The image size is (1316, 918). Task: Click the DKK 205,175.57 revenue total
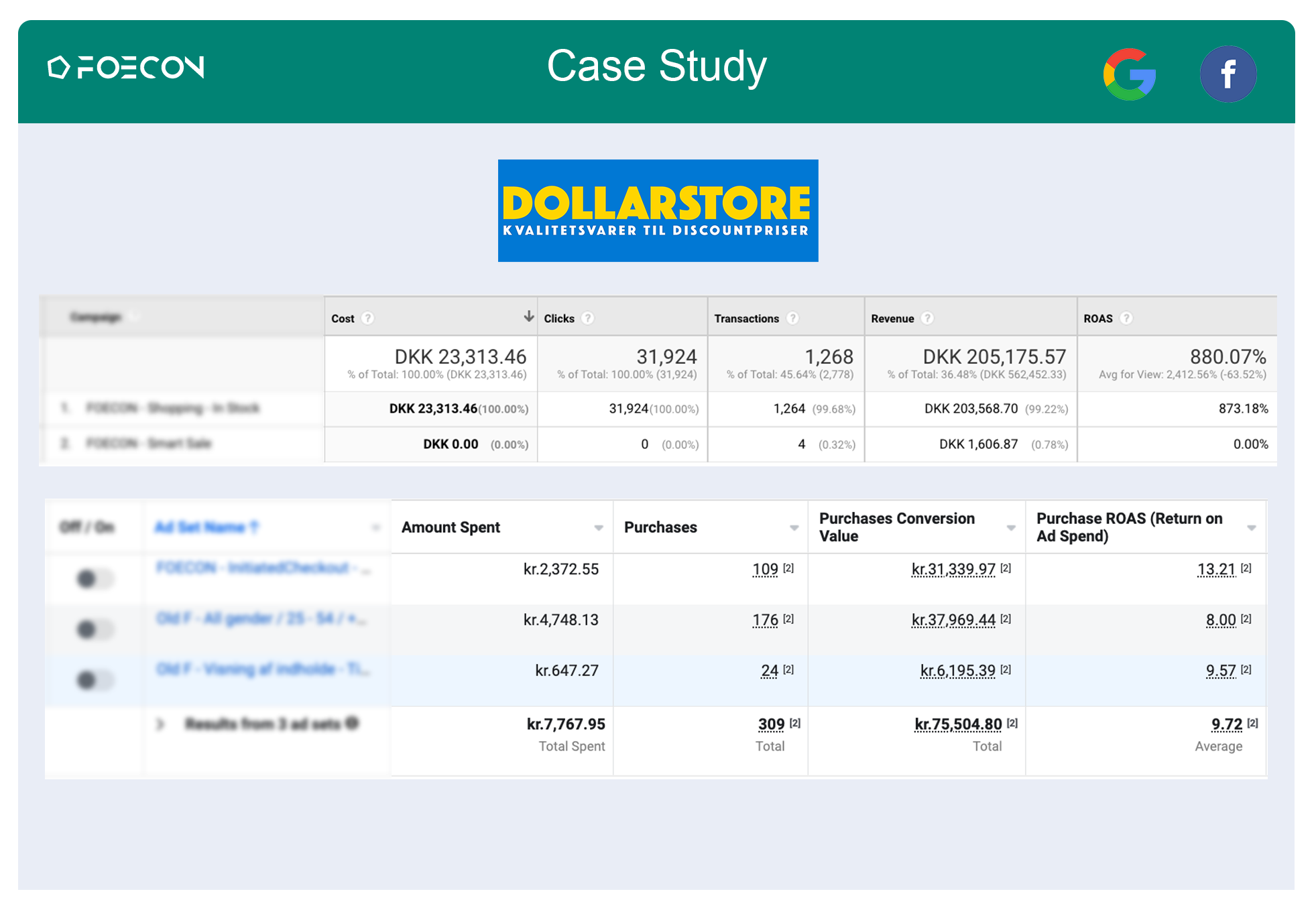pos(994,356)
